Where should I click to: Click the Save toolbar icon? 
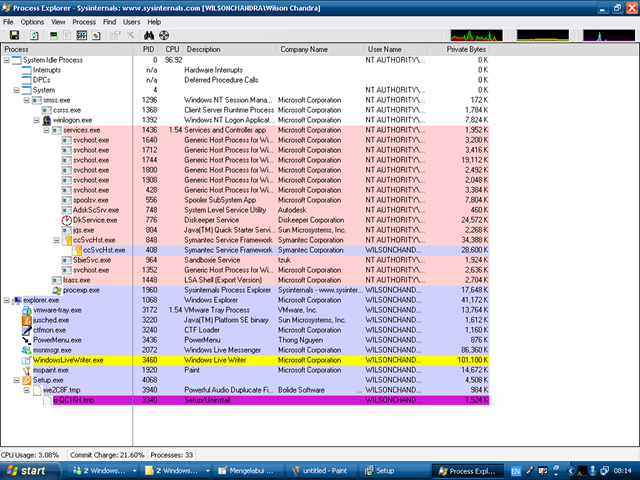(x=13, y=35)
